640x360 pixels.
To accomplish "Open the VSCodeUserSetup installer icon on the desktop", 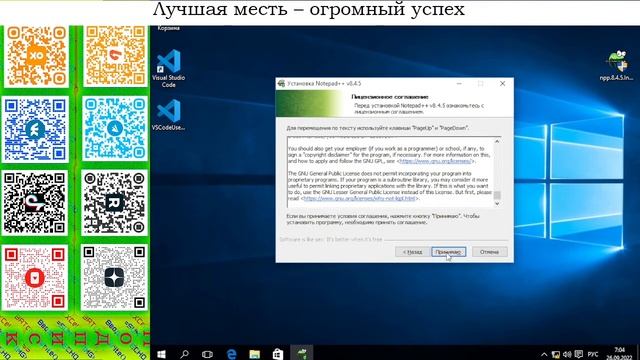I will coord(168,115).
